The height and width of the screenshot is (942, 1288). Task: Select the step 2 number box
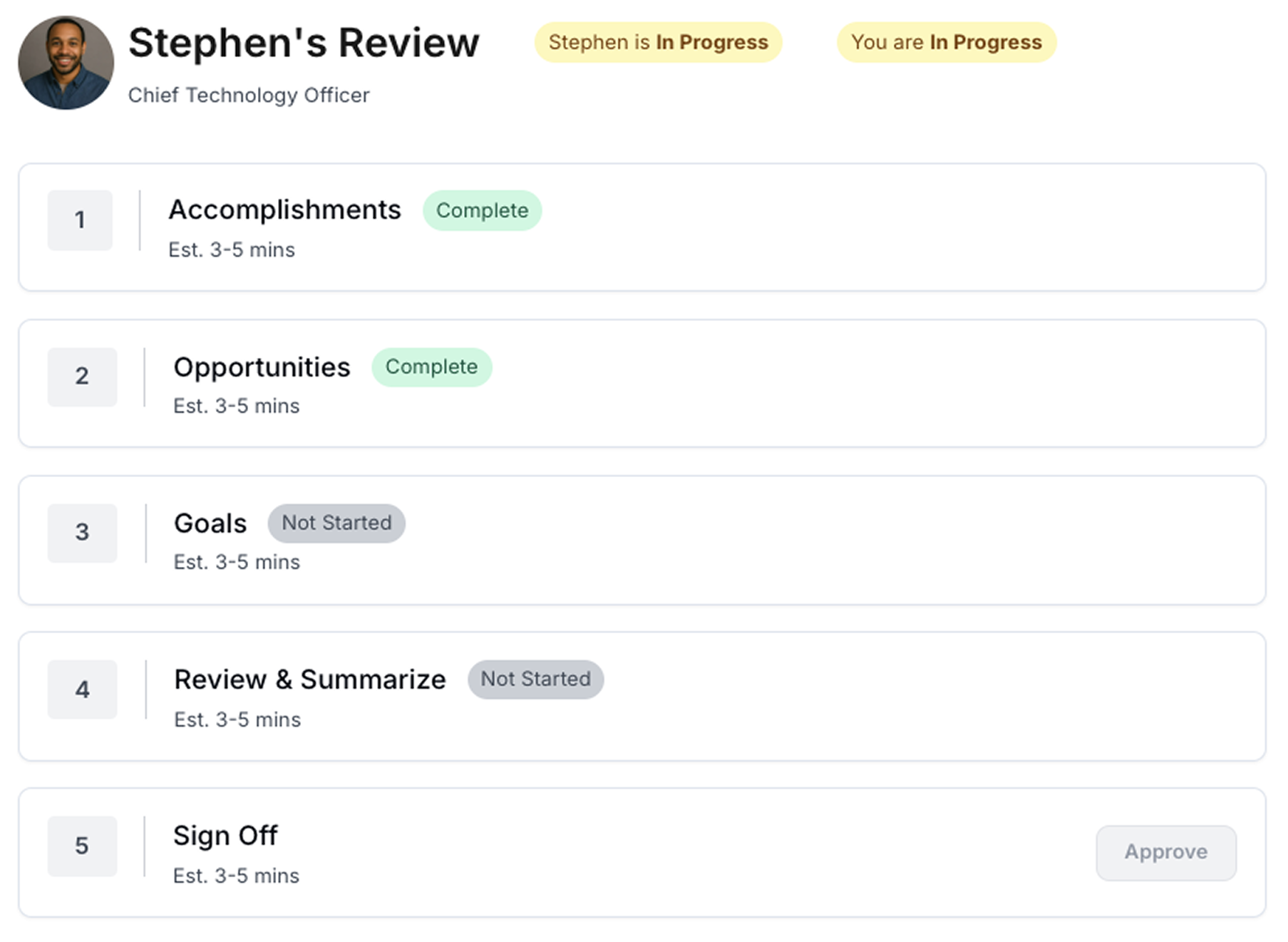click(x=82, y=377)
